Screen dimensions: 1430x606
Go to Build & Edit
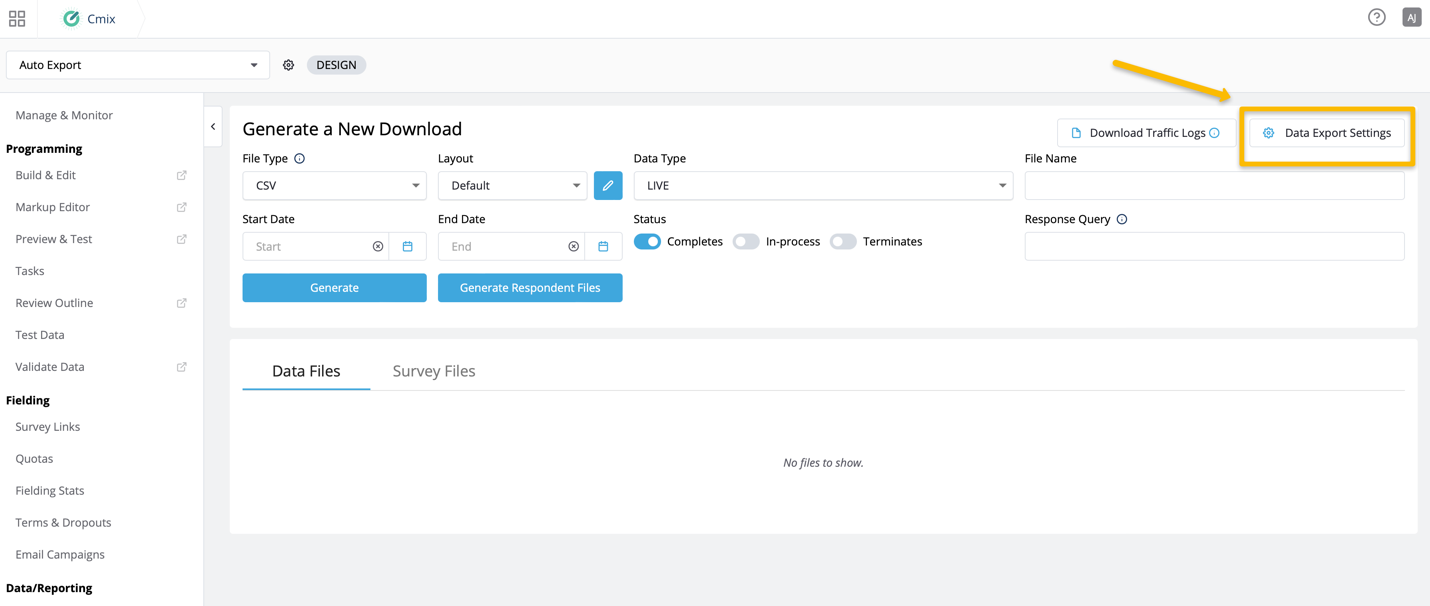pos(46,176)
